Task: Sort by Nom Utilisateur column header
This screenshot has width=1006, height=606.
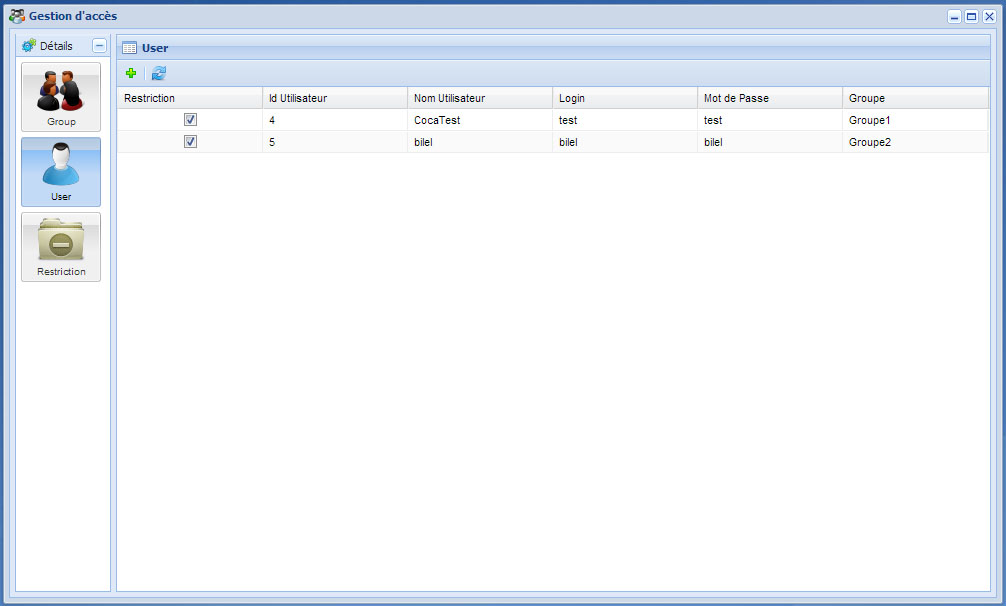Action: [479, 98]
